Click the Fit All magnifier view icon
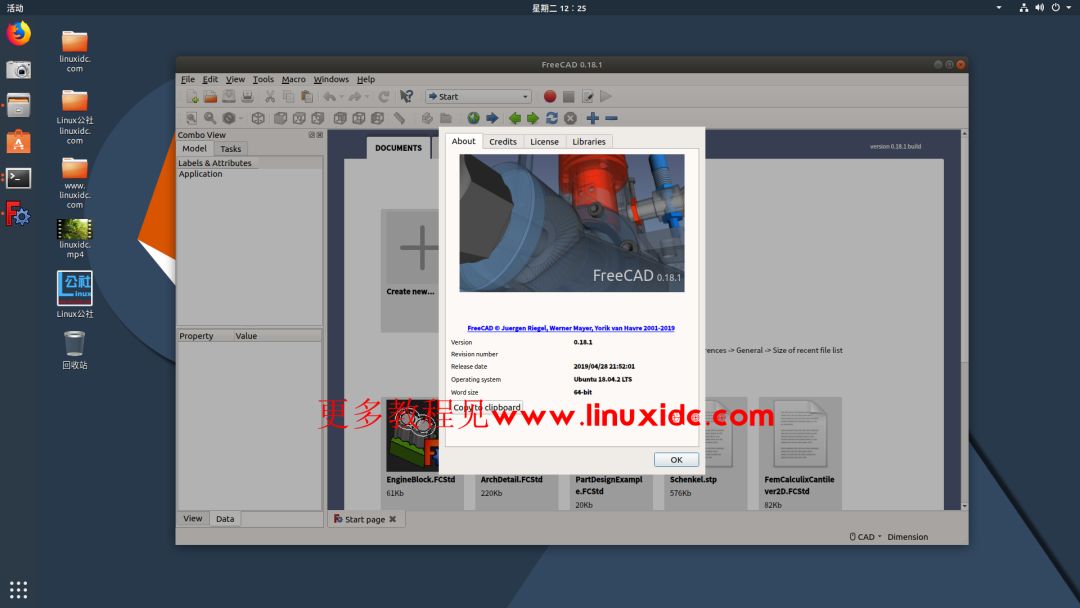The height and width of the screenshot is (608, 1080). pyautogui.click(x=192, y=117)
